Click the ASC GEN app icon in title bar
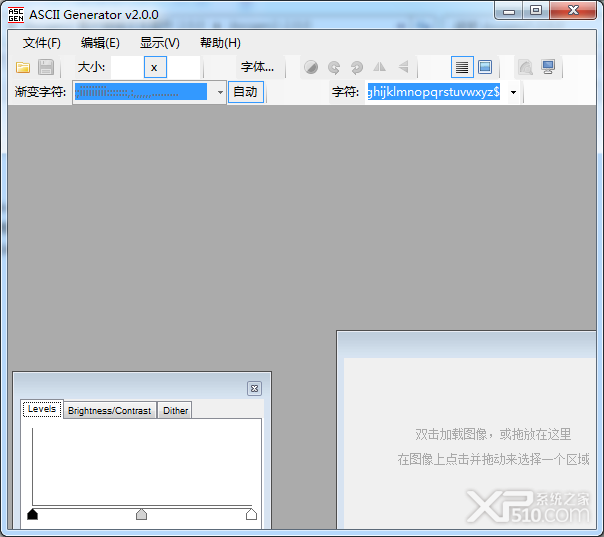 click(16, 15)
